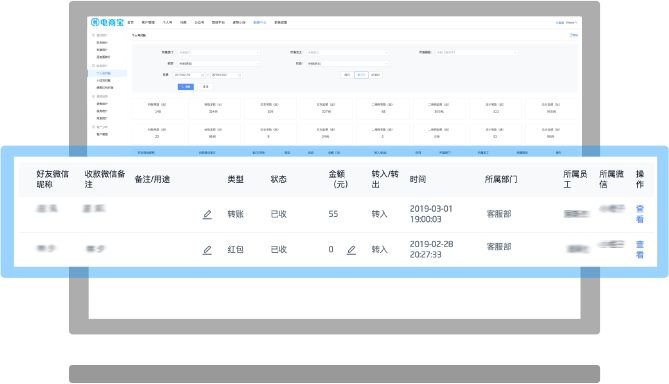Viewport: 669px width, 384px height.
Task: Select the time 2019-02-28 20:27:33
Action: point(431,250)
